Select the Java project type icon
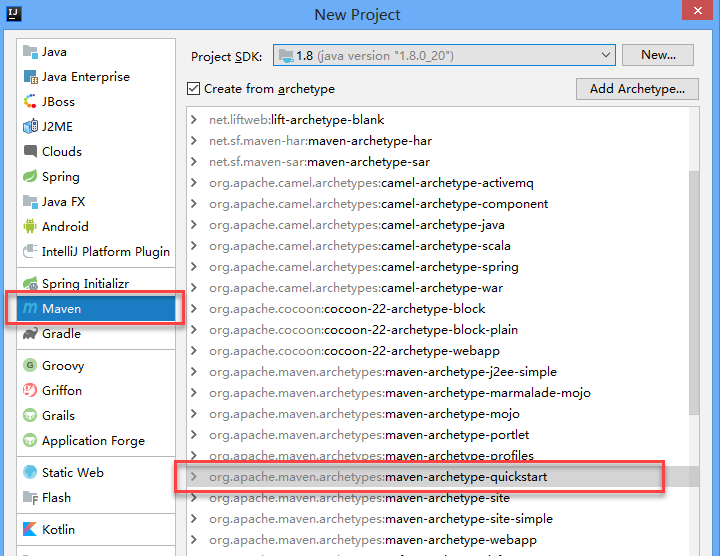The height and width of the screenshot is (556, 720). [30, 52]
